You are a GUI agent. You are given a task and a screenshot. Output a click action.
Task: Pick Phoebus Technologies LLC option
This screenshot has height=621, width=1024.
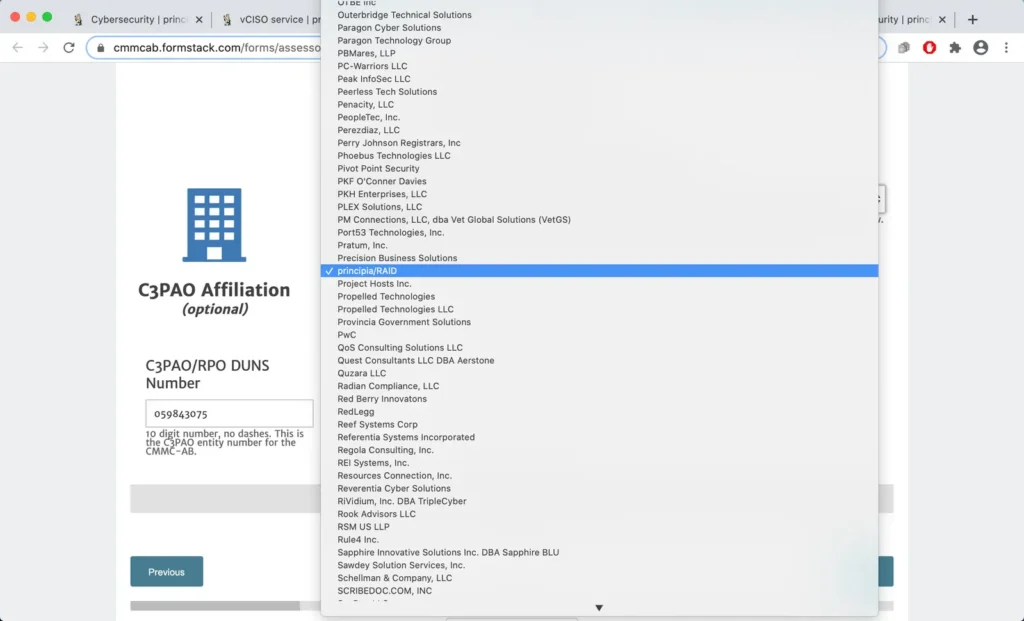599,155
